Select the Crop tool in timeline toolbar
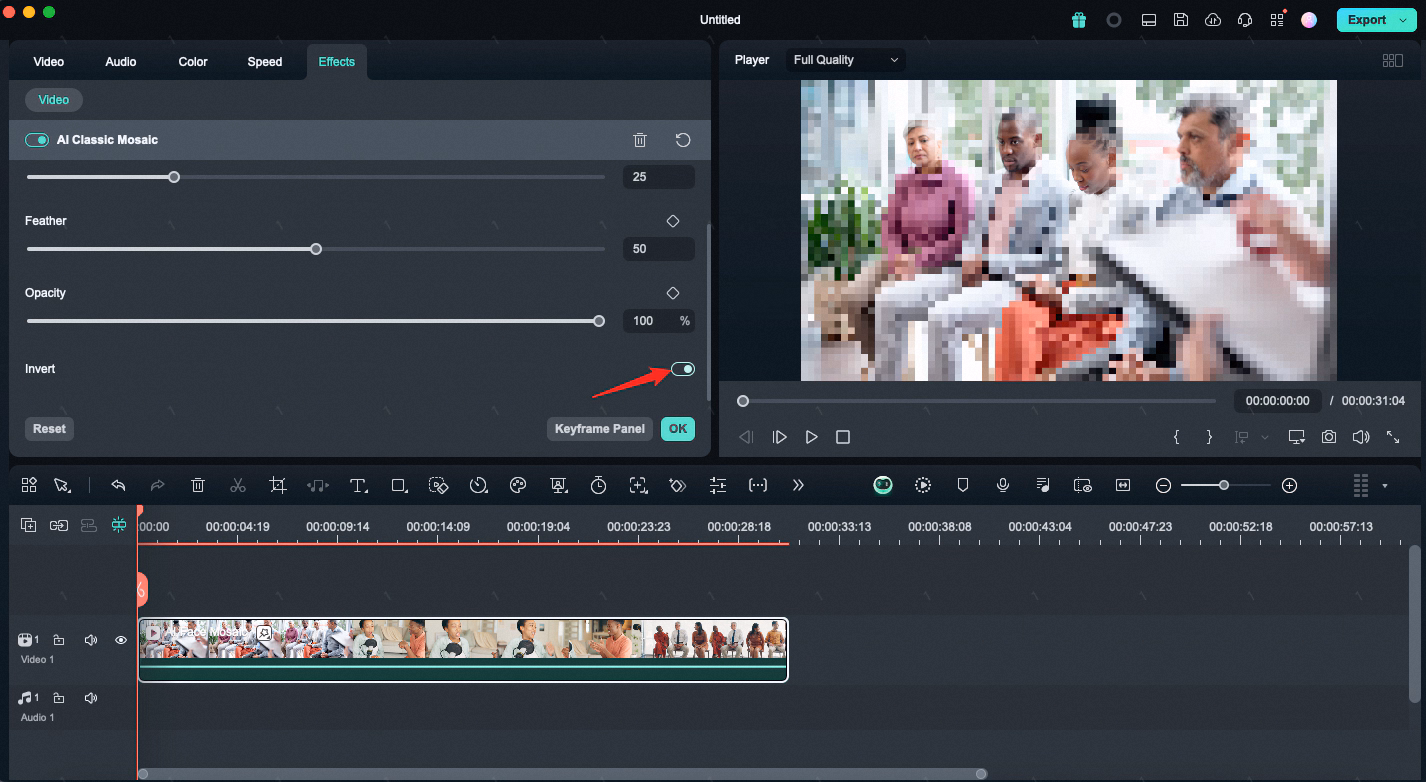The width and height of the screenshot is (1426, 782). (278, 485)
